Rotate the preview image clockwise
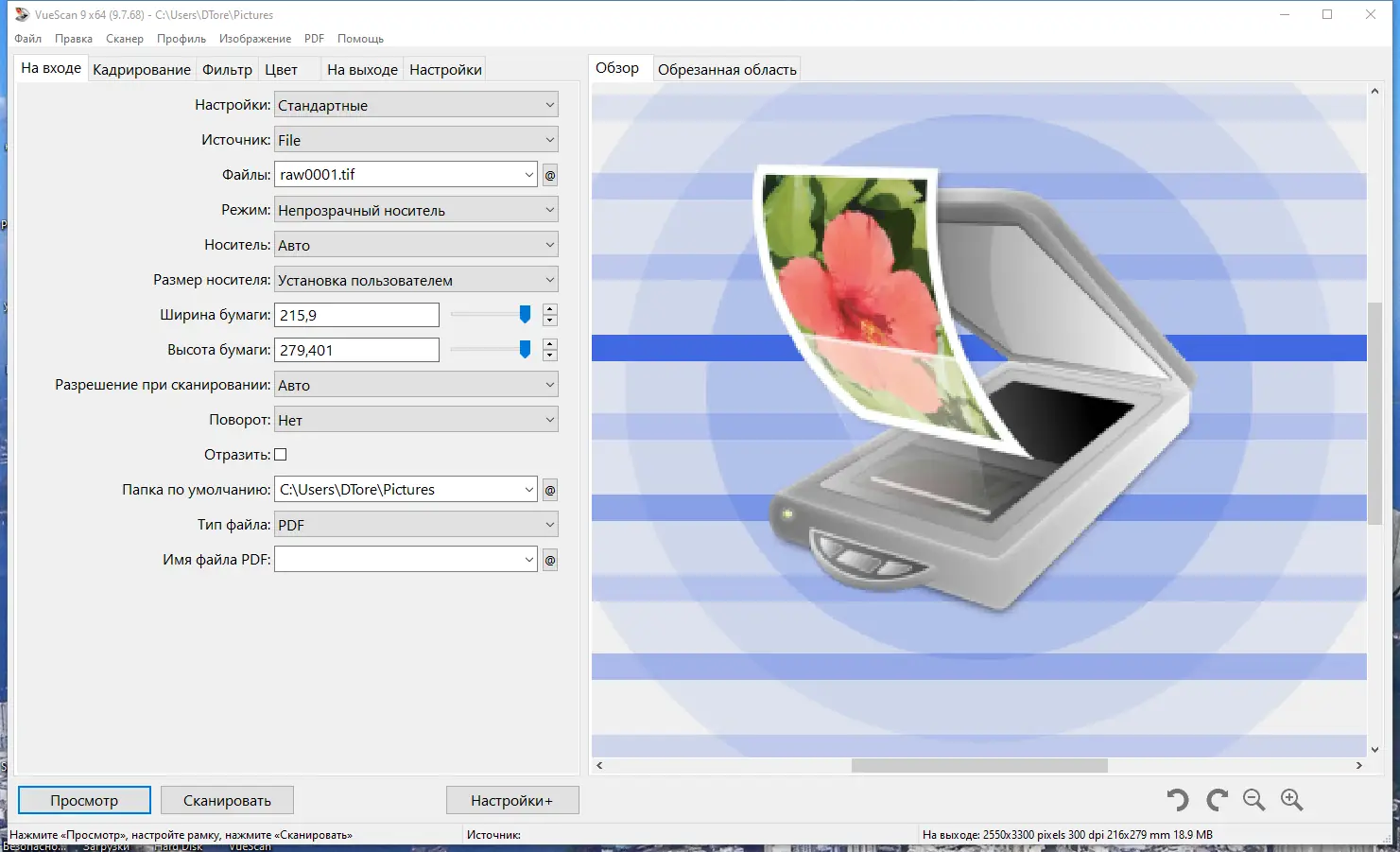1400x852 pixels. pyautogui.click(x=1217, y=800)
